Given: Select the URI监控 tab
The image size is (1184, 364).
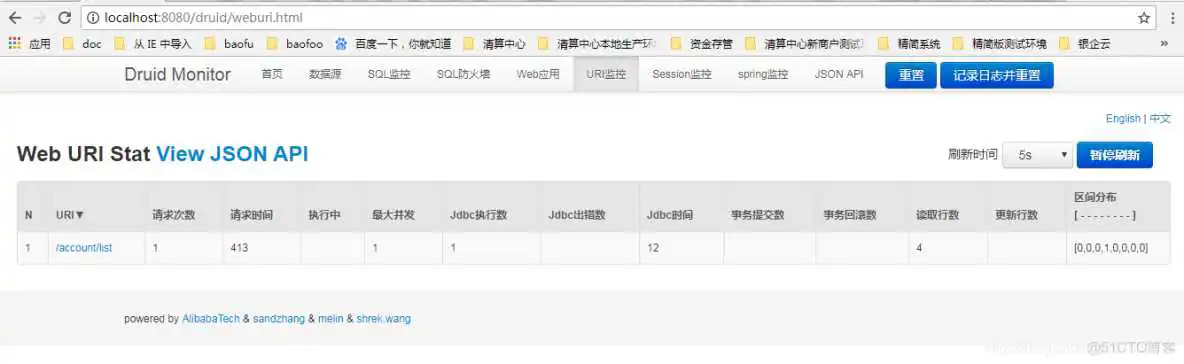Looking at the screenshot, I should point(606,75).
